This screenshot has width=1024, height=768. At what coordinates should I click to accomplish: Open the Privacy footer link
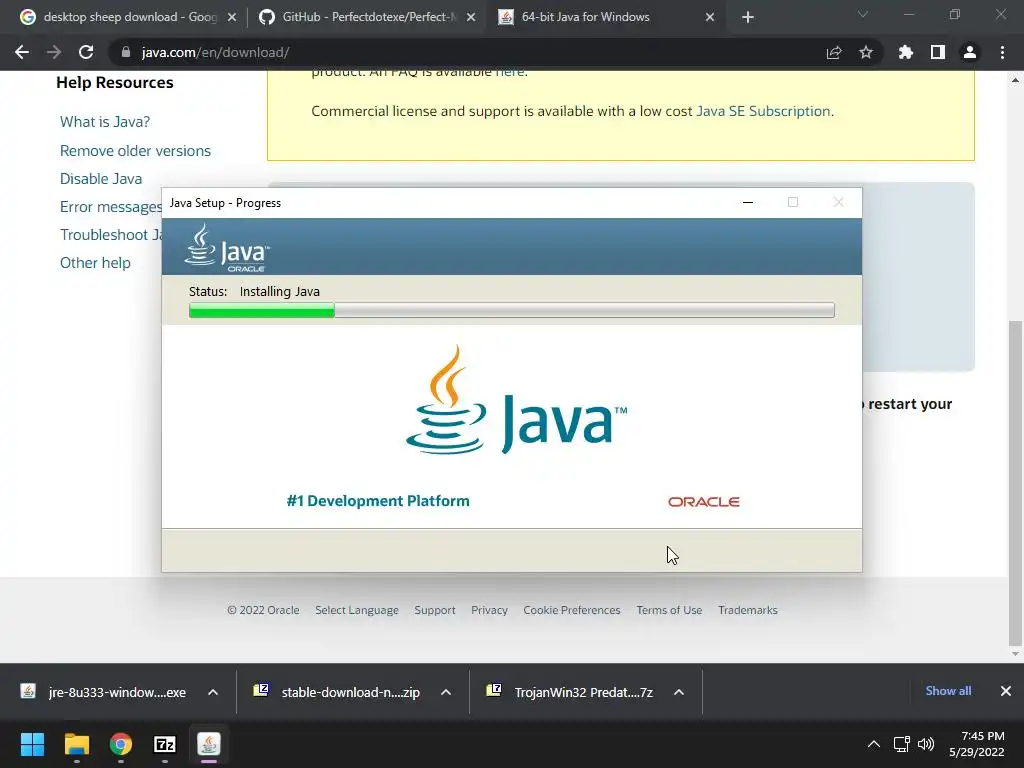[x=489, y=610]
